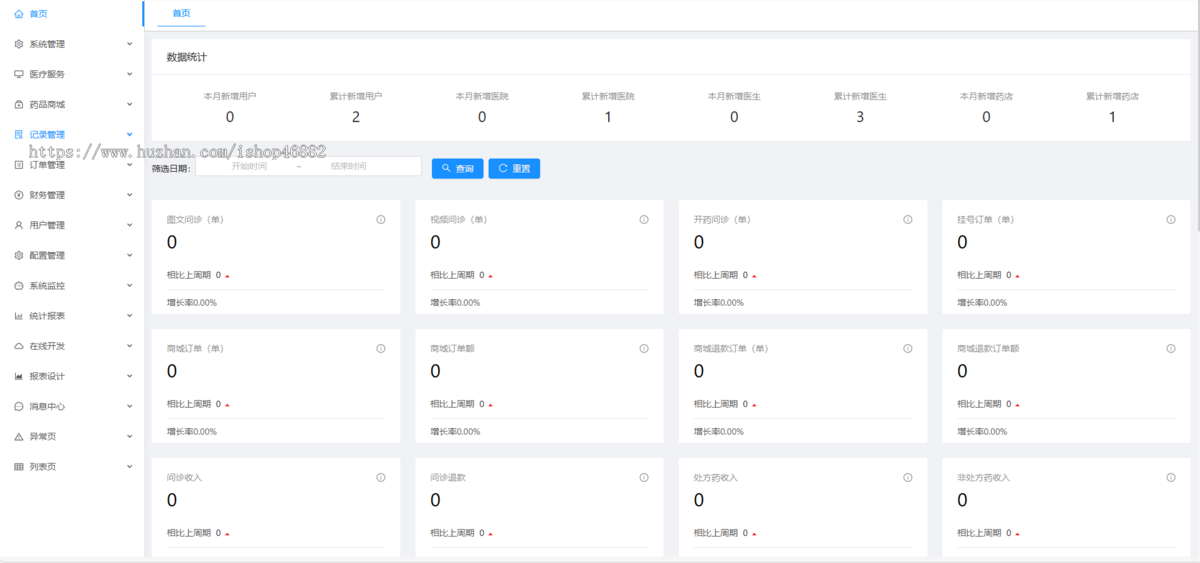The width and height of the screenshot is (1200, 563).
Task: Click info icon on 商城订单额 card
Action: click(x=644, y=348)
